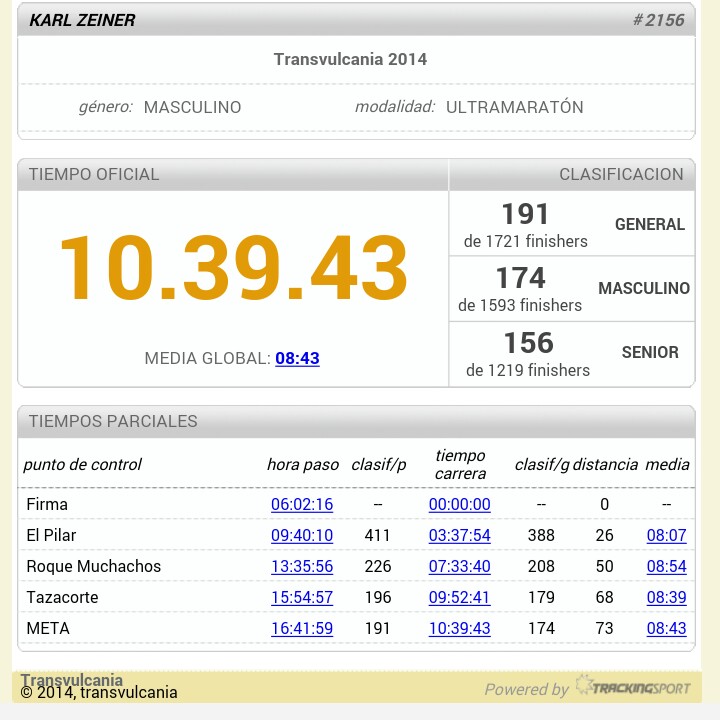Click Firma hora paso 06:02:16
Viewport: 720px width, 720px height.
(x=301, y=505)
